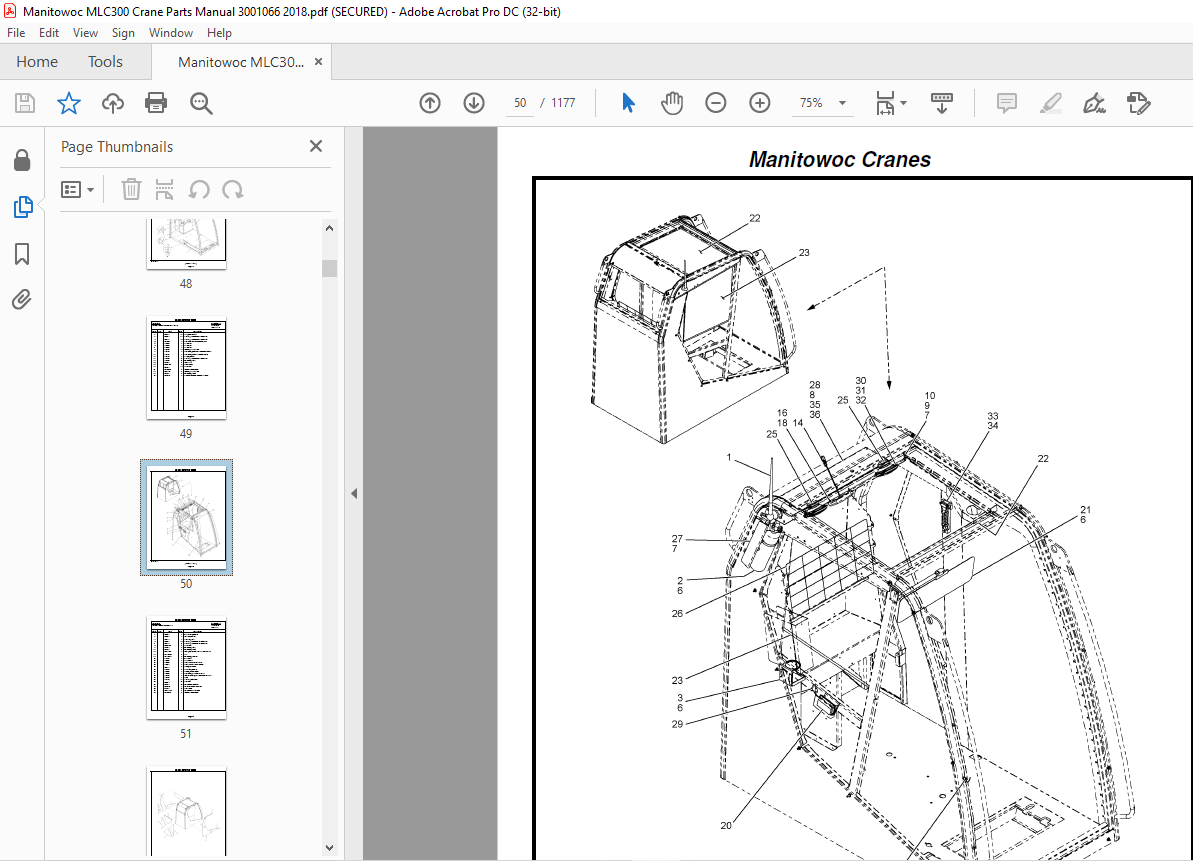Click thumbnail scrollbar up arrow
This screenshot has height=861, width=1193.
329,227
